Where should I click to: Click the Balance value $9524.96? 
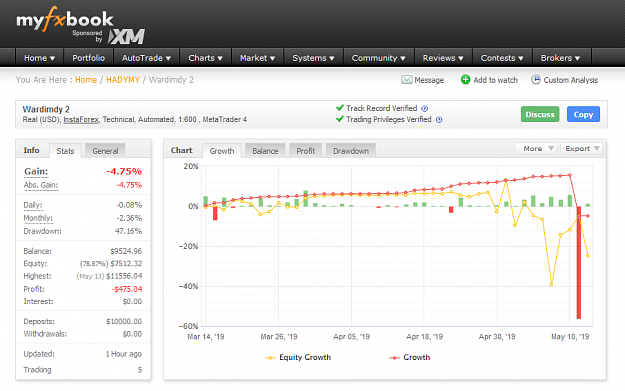pyautogui.click(x=126, y=251)
